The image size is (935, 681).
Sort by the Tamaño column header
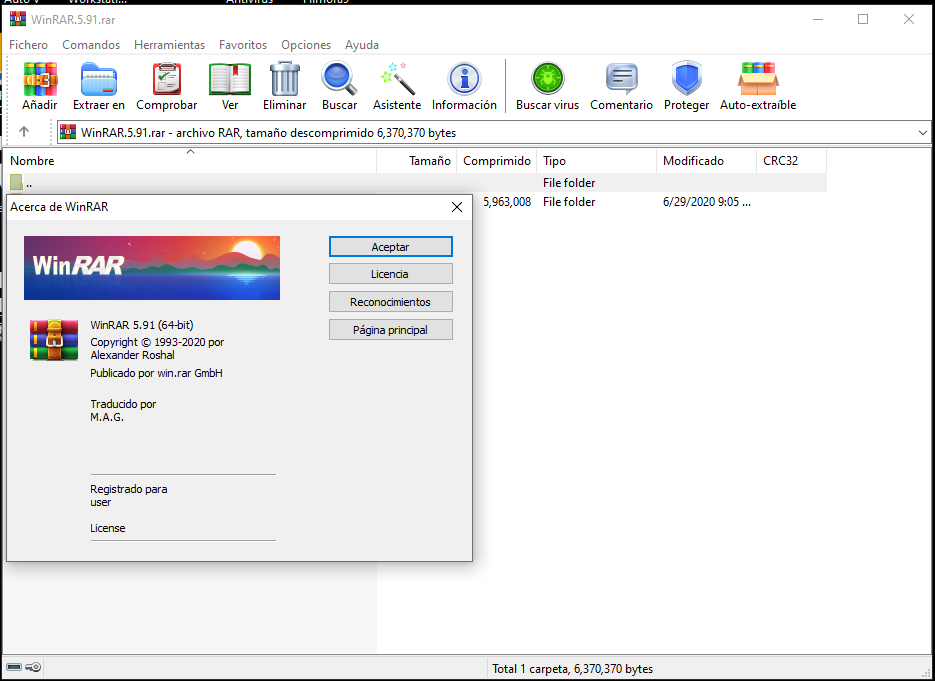417,161
